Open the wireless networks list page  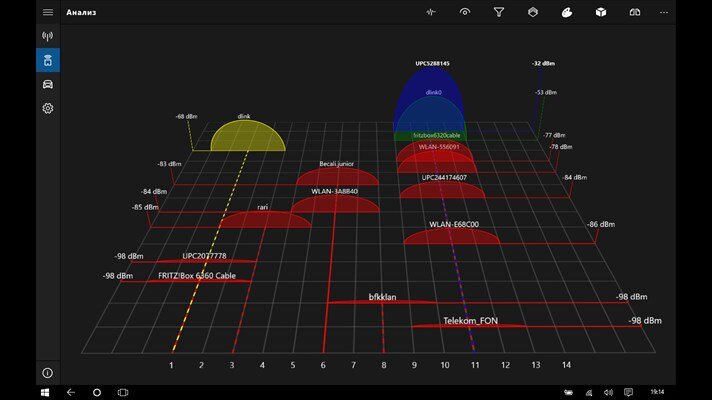pos(47,36)
